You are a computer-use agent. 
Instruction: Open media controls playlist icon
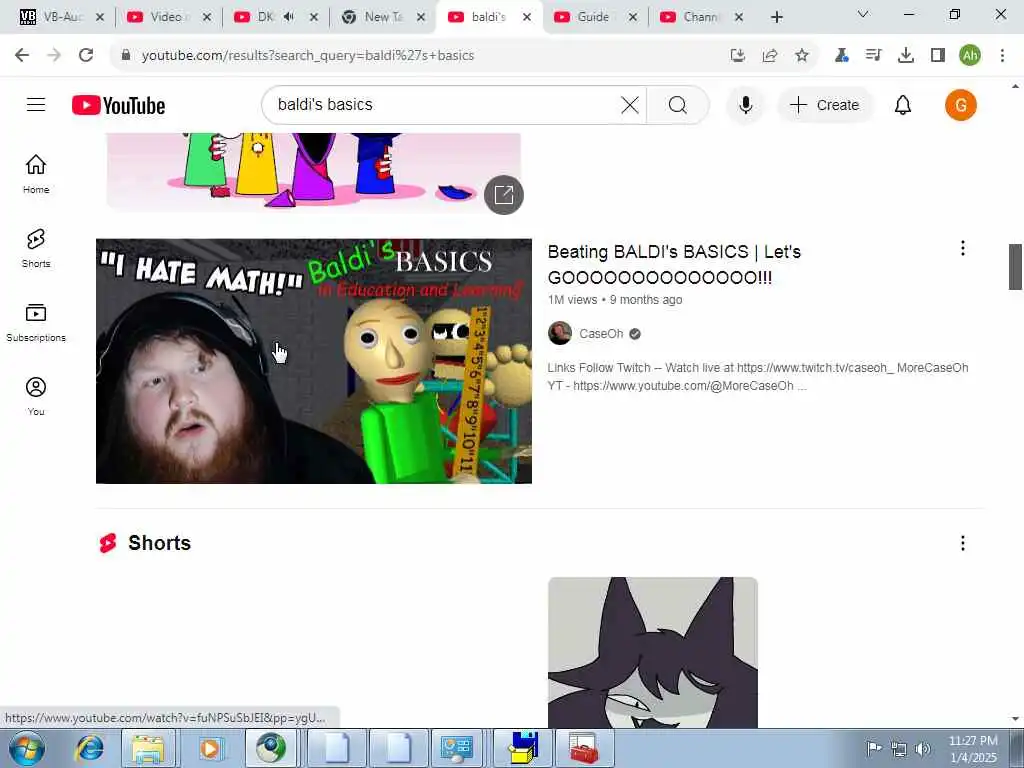(x=873, y=56)
